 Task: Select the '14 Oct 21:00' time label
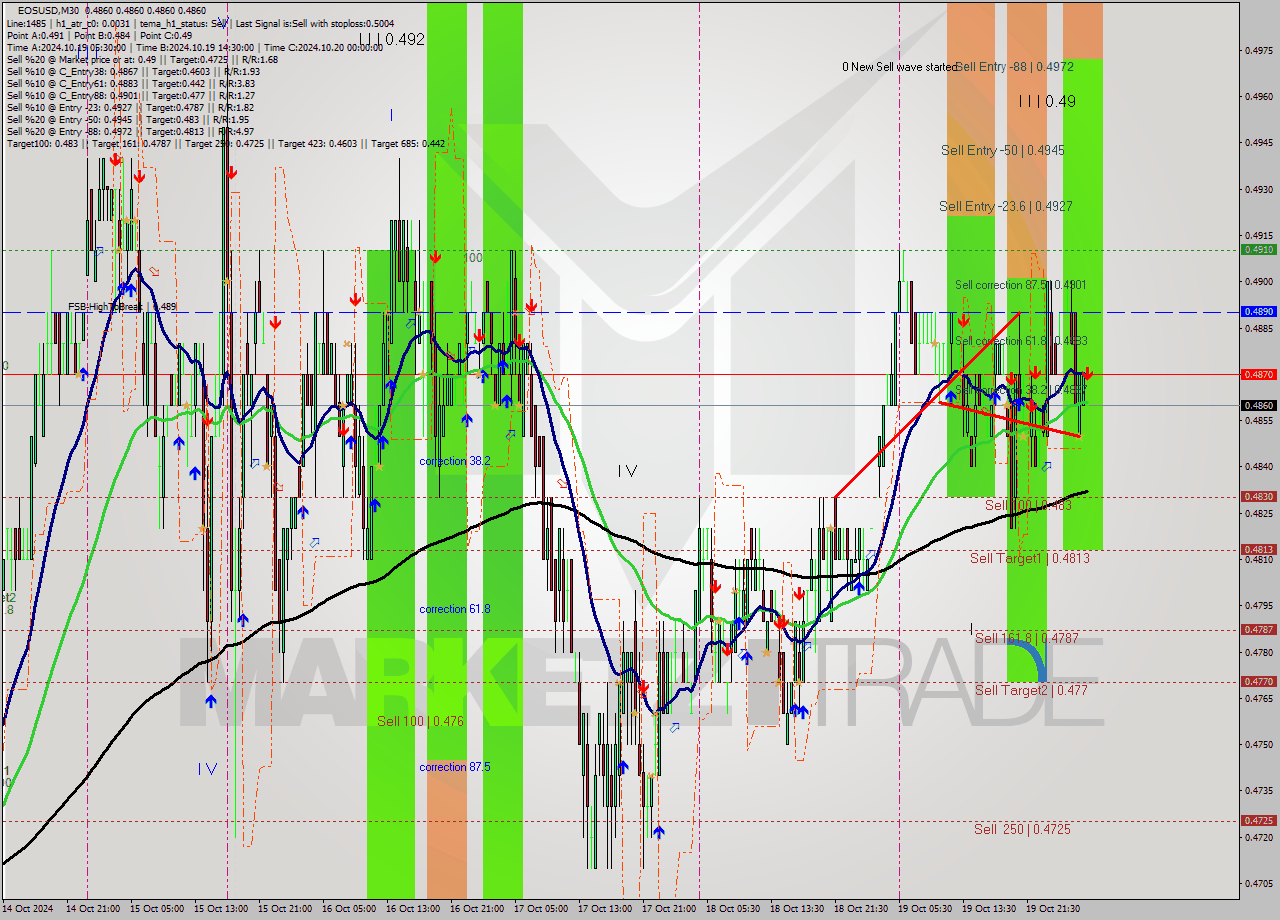point(93,909)
